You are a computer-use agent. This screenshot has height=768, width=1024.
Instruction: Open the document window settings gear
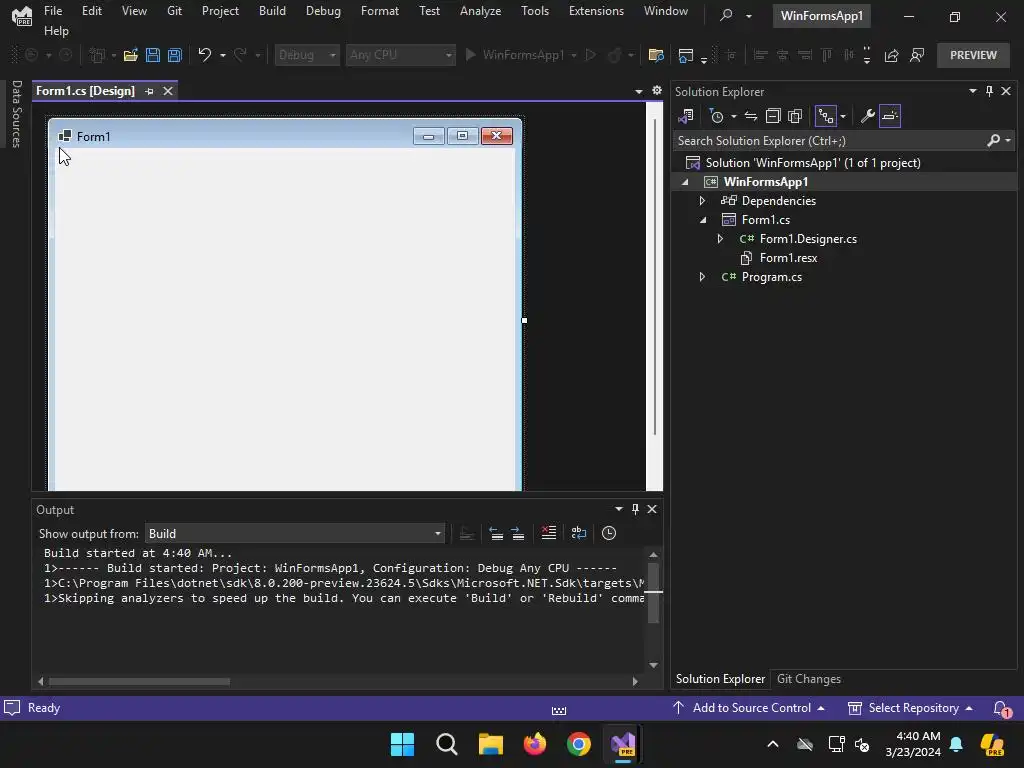(657, 91)
